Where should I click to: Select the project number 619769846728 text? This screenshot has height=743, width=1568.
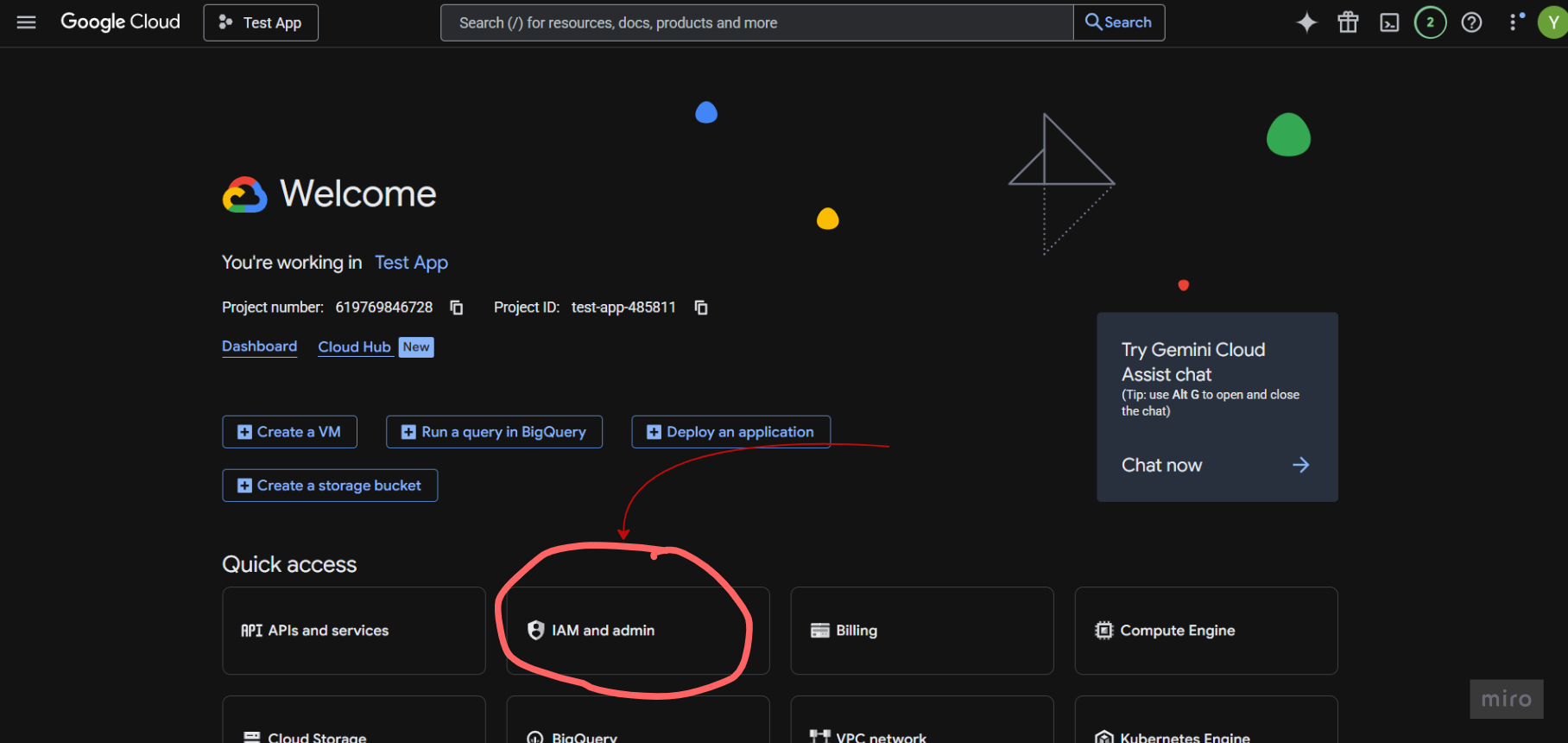click(x=384, y=308)
